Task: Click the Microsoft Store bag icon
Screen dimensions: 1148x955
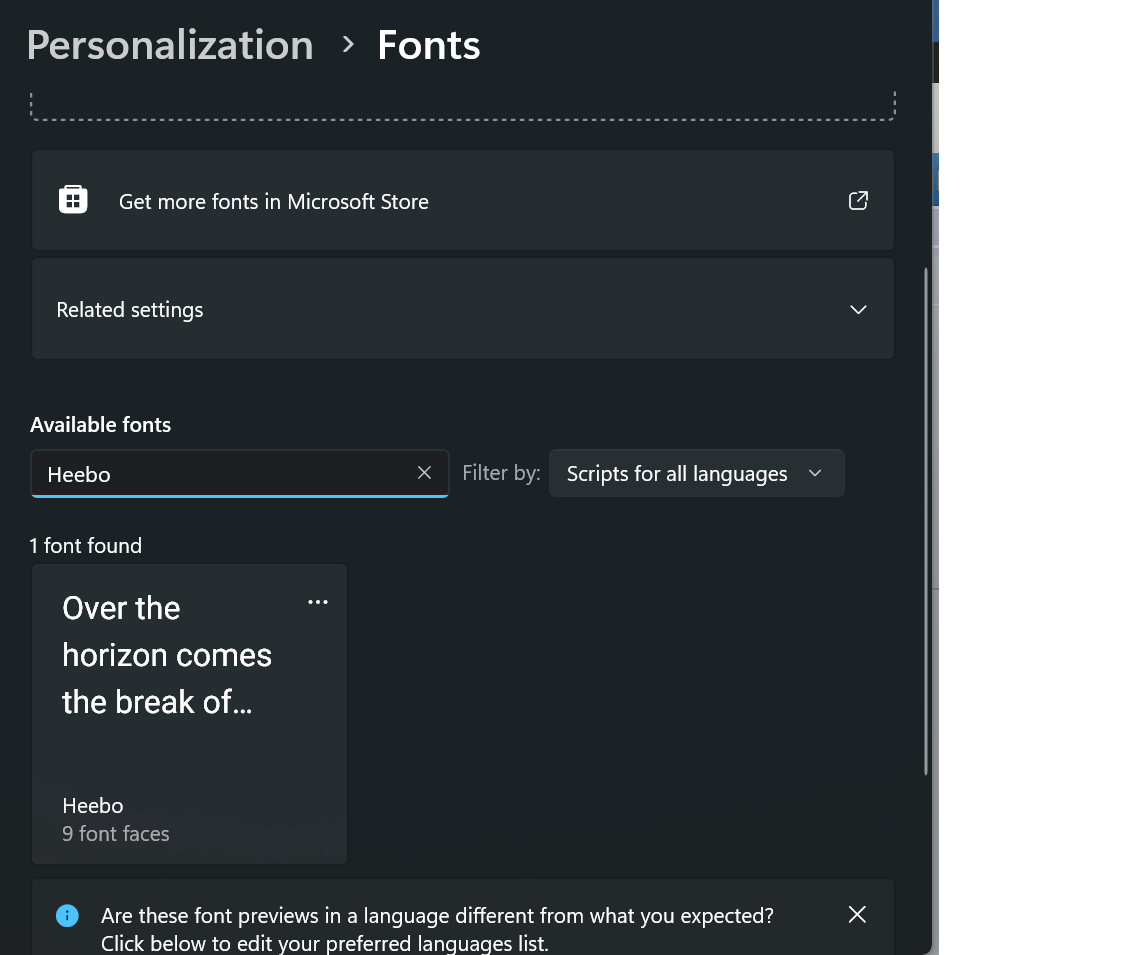Action: (73, 200)
